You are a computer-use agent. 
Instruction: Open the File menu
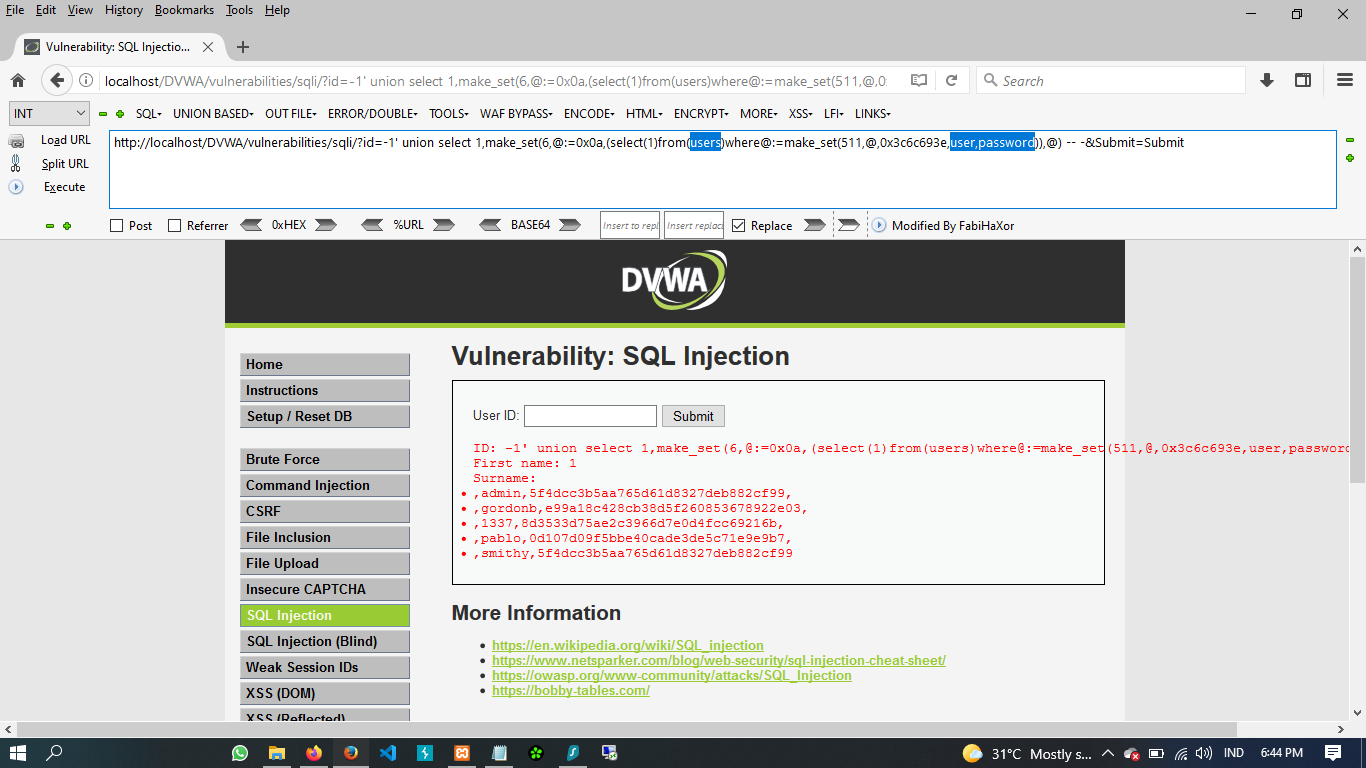pyautogui.click(x=16, y=10)
